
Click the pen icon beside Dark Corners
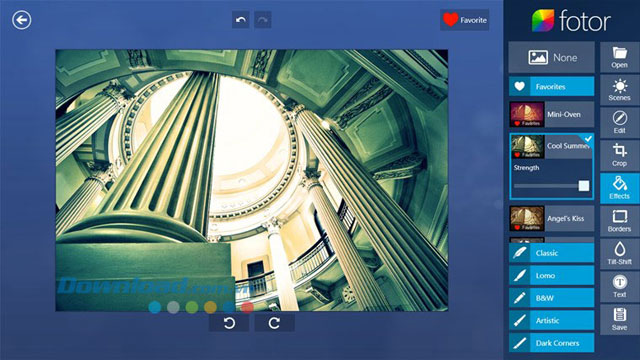point(520,343)
